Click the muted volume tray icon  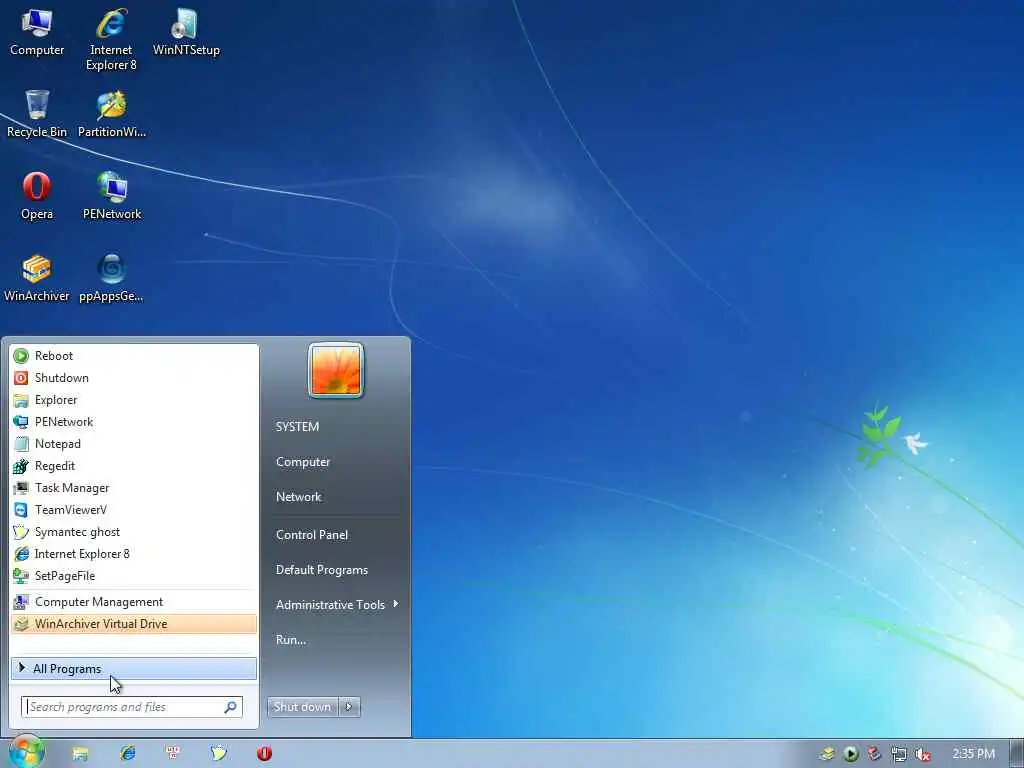(923, 754)
